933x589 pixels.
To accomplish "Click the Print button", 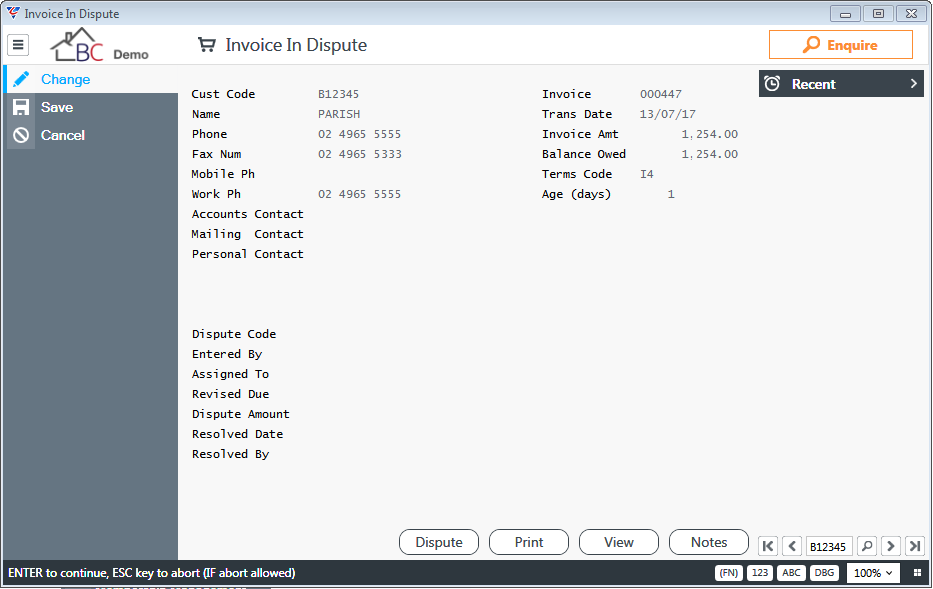I will (x=528, y=542).
